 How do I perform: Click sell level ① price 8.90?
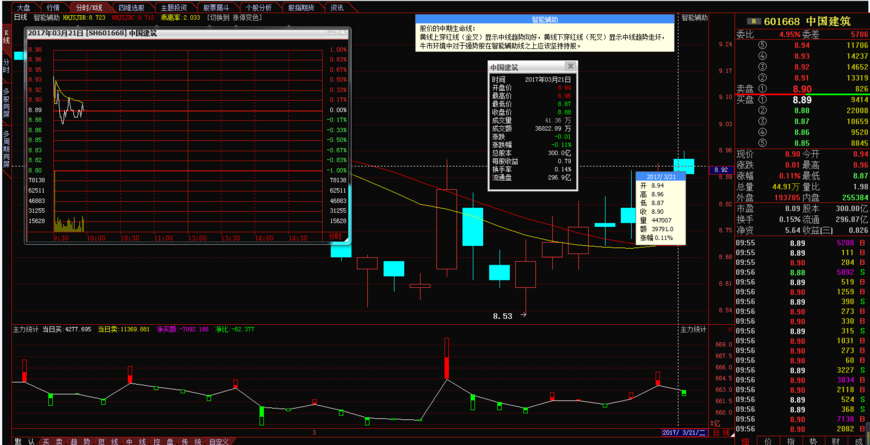click(x=802, y=89)
